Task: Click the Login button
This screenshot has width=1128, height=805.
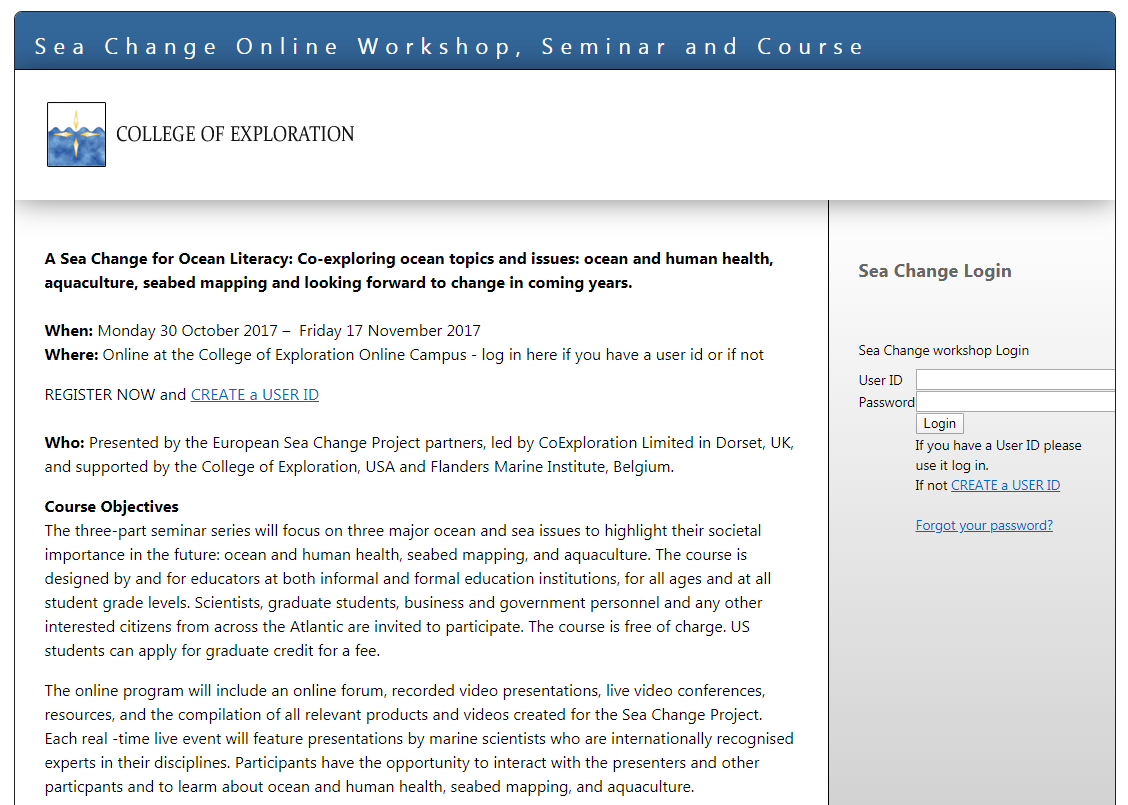Action: (940, 423)
